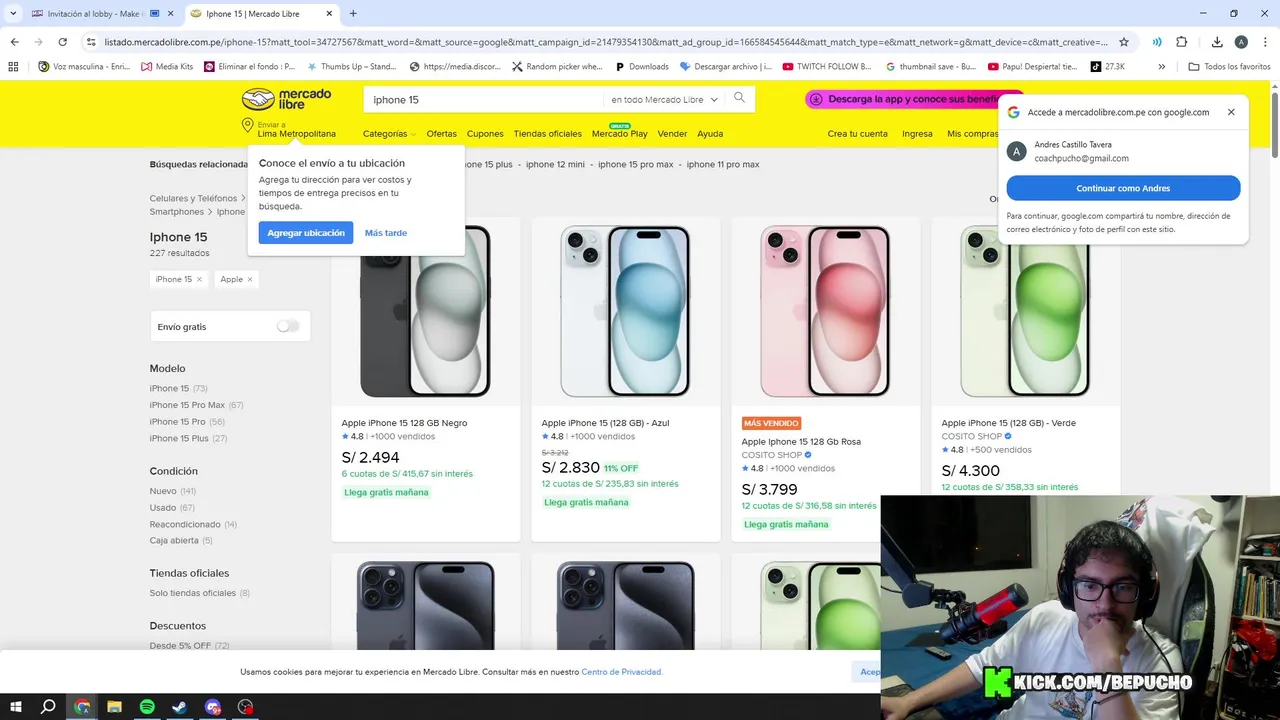Screen dimensions: 1280x720
Task: Show more bookmarks with the chevron
Action: (x=1161, y=67)
